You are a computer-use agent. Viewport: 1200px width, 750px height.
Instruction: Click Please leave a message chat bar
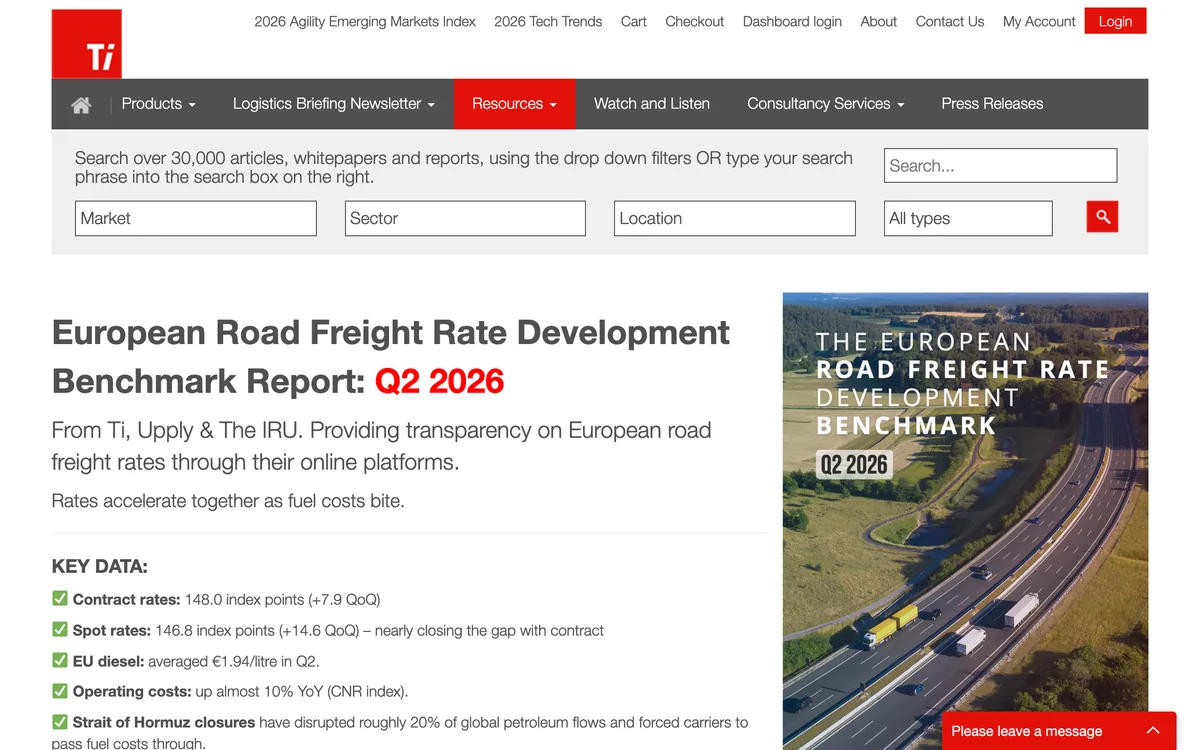1059,731
